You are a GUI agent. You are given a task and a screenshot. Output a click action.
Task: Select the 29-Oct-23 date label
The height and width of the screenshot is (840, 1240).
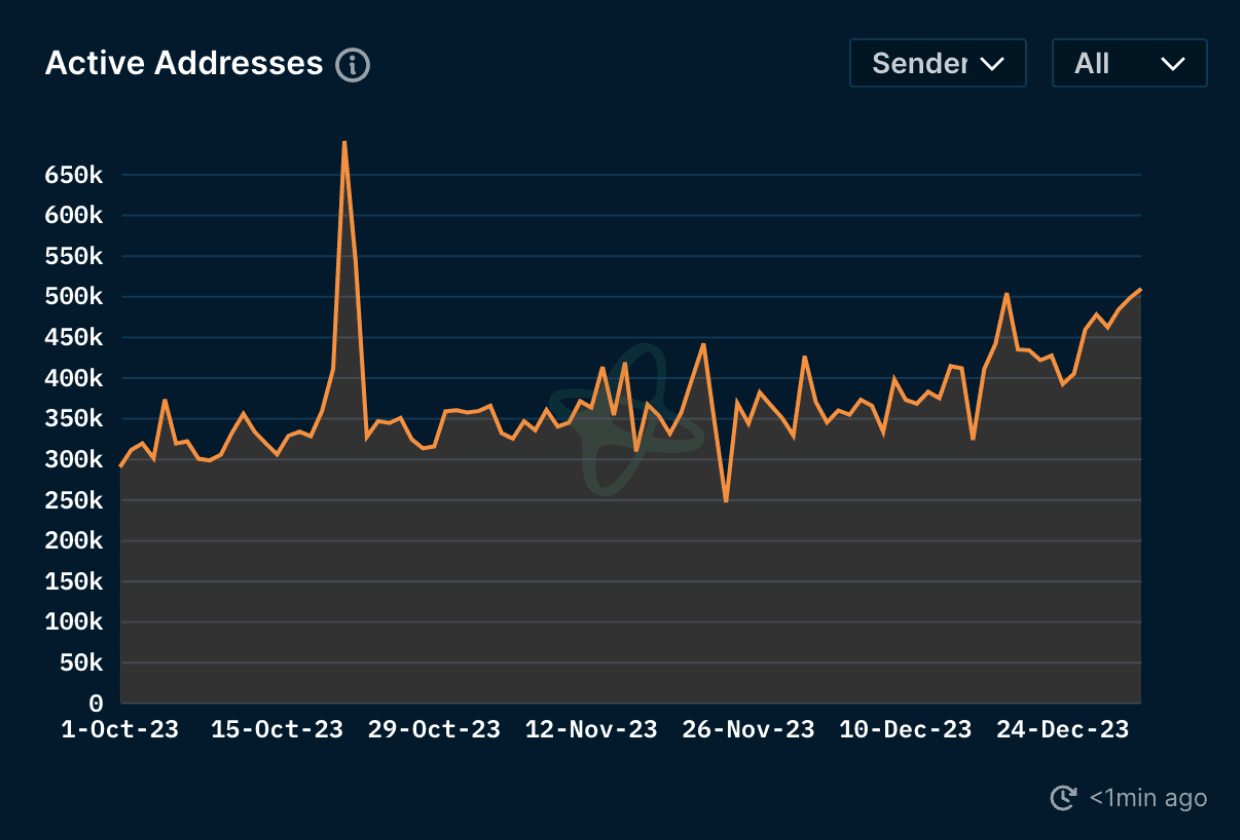click(x=434, y=730)
